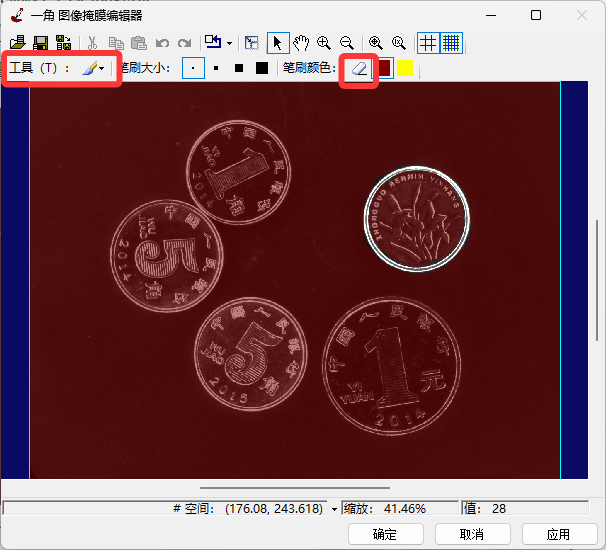Toggle the blue coarse grid
The width and height of the screenshot is (606, 550).
(428, 43)
